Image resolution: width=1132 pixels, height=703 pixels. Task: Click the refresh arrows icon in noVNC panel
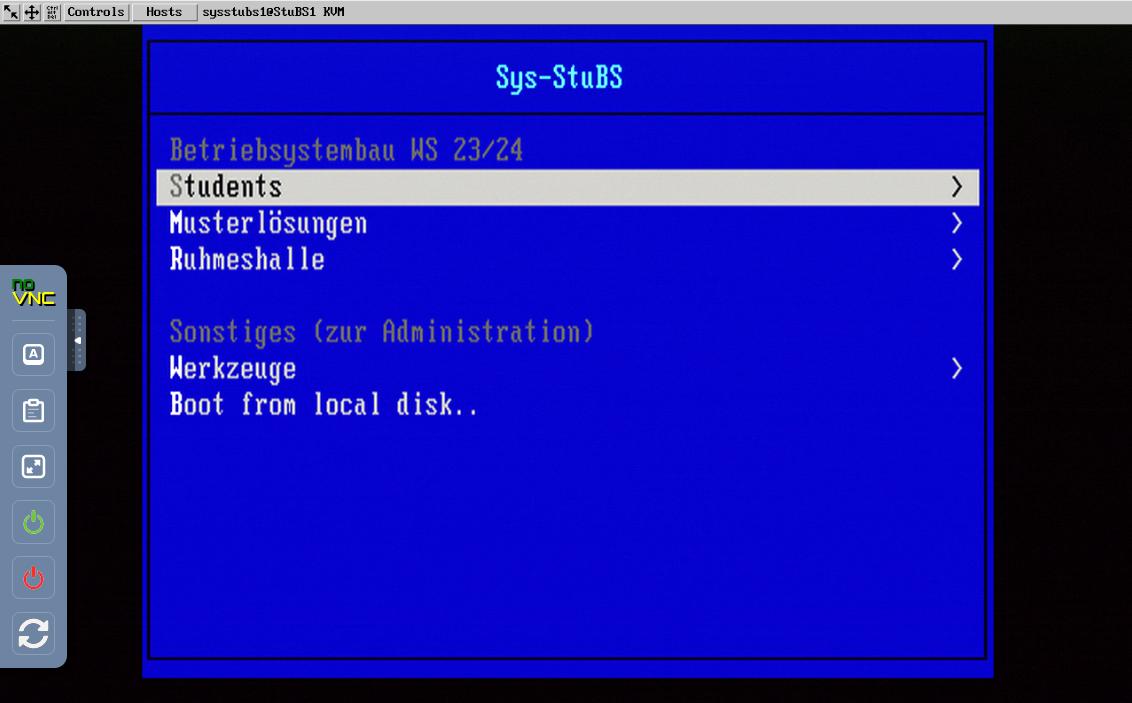(x=33, y=634)
